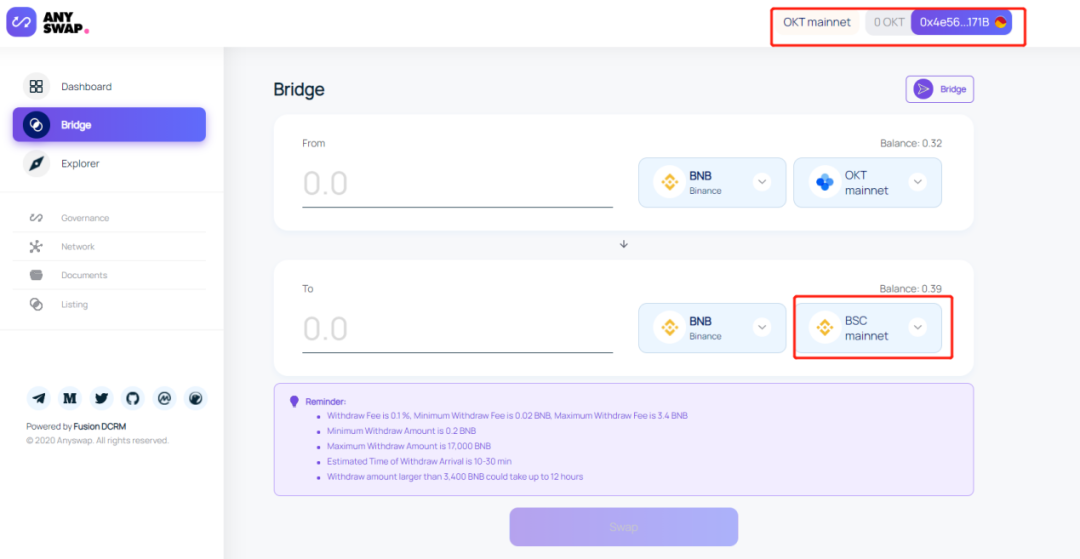Open the Telegram social icon
The image size is (1080, 559).
click(x=39, y=398)
